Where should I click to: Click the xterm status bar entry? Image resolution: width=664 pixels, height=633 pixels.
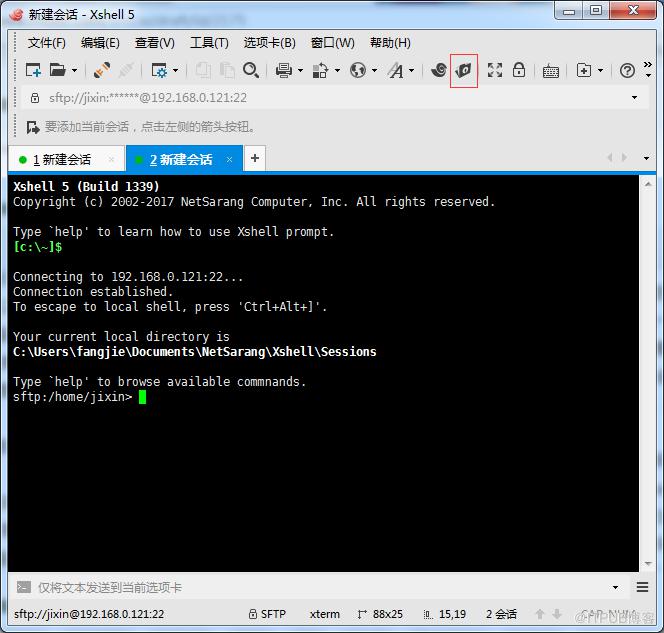(x=324, y=614)
